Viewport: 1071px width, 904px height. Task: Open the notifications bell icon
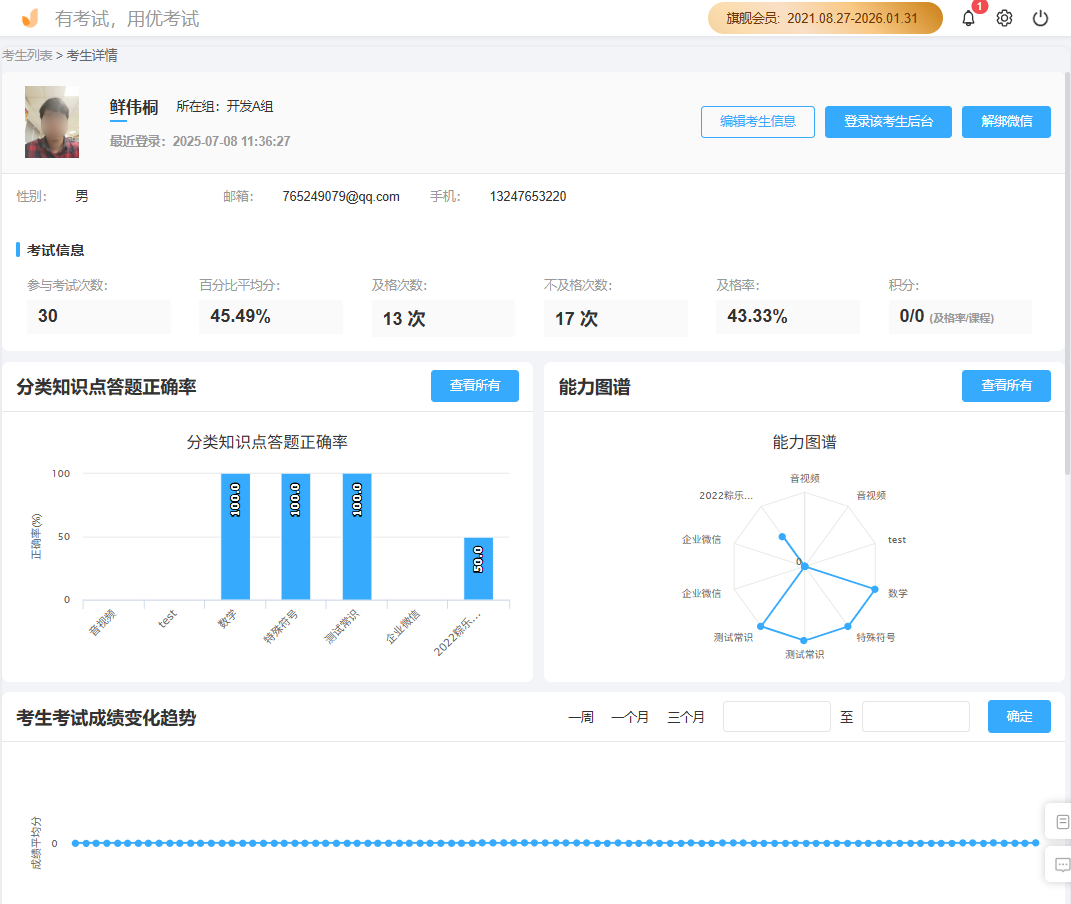pyautogui.click(x=967, y=18)
